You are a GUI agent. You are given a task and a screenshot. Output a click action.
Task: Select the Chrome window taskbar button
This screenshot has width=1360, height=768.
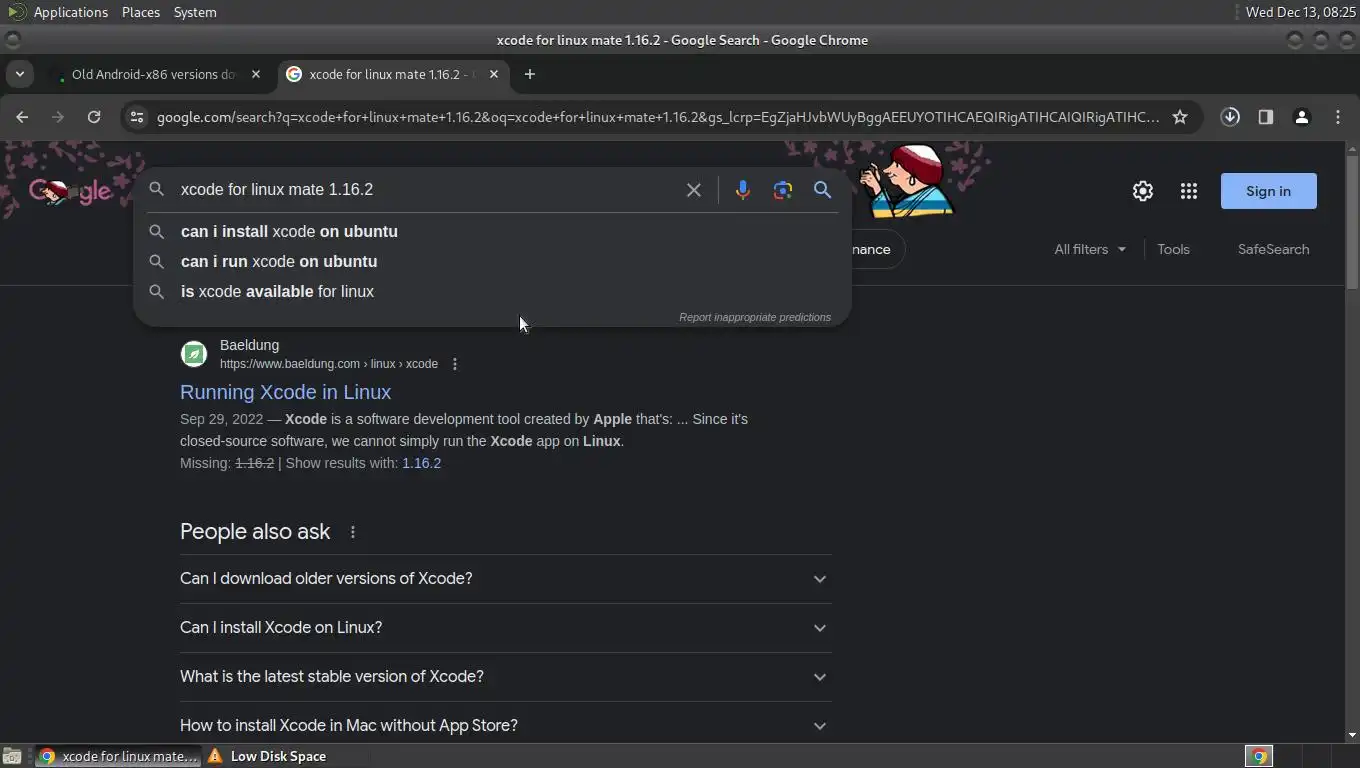pyautogui.click(x=118, y=756)
